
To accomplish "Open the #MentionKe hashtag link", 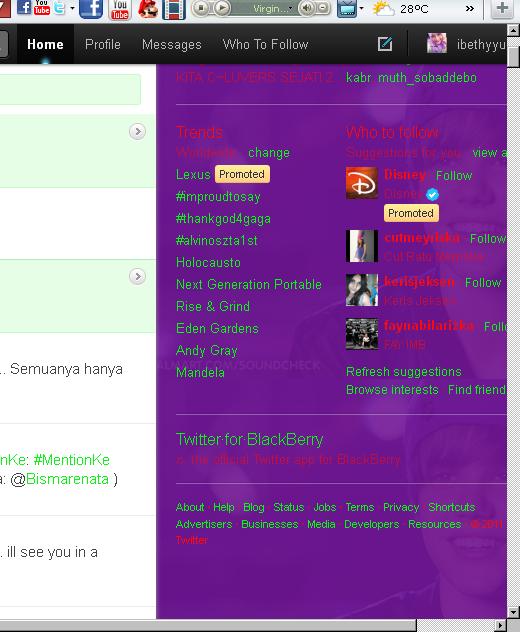I will (71, 460).
